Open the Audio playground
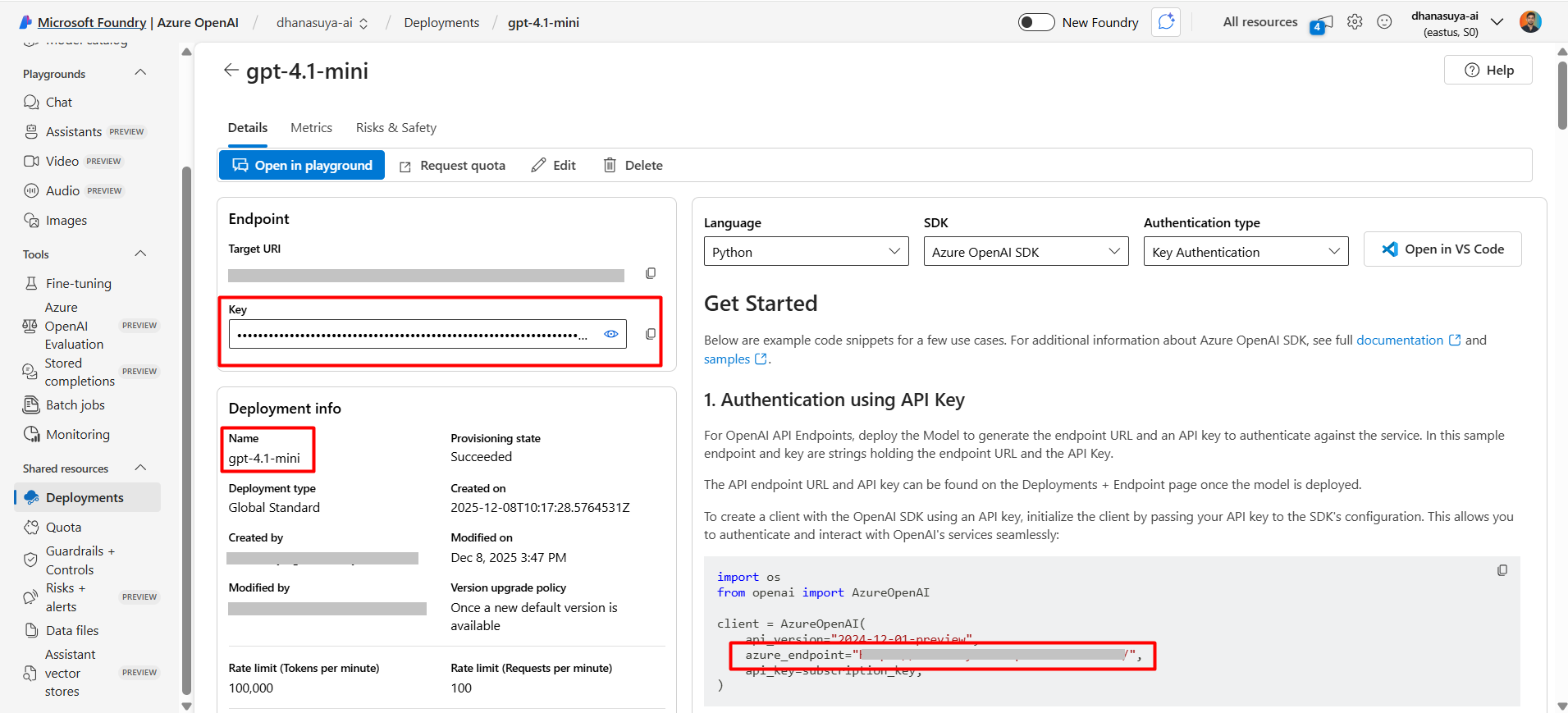The width and height of the screenshot is (1568, 713). point(73,190)
